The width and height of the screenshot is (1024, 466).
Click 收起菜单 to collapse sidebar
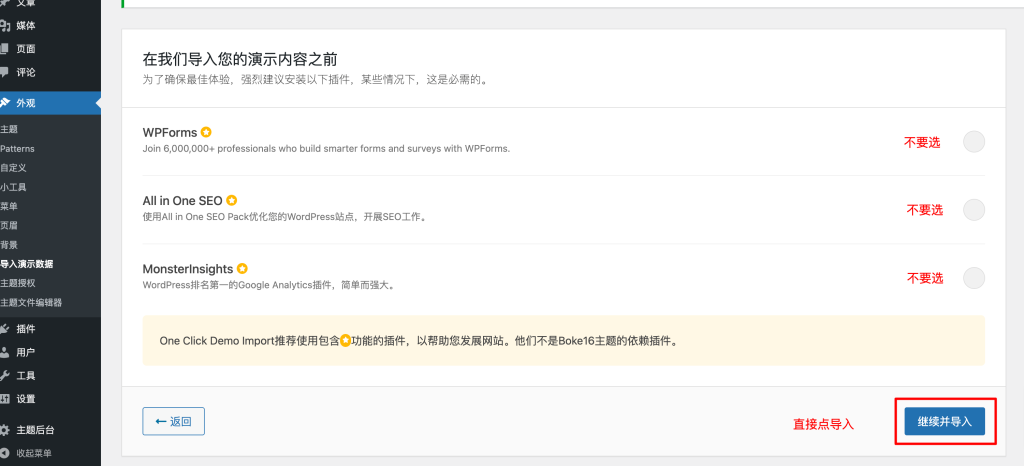34,453
